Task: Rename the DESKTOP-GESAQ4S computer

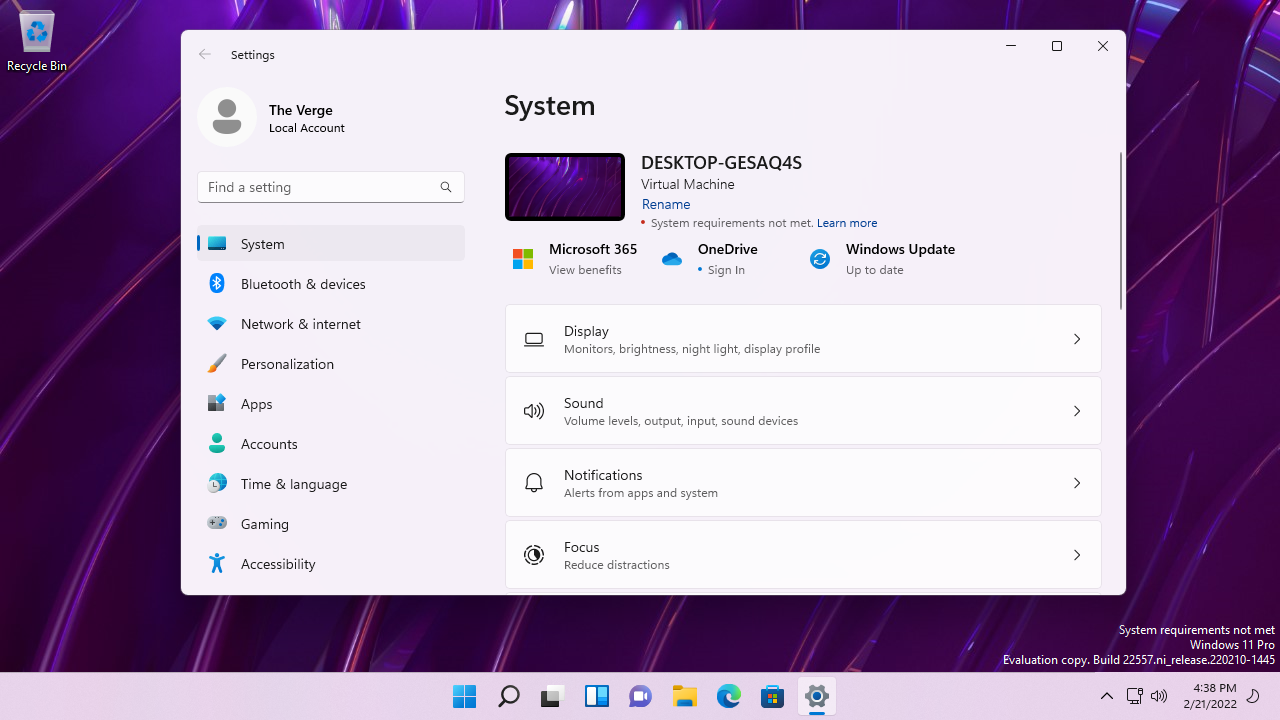Action: (x=665, y=204)
